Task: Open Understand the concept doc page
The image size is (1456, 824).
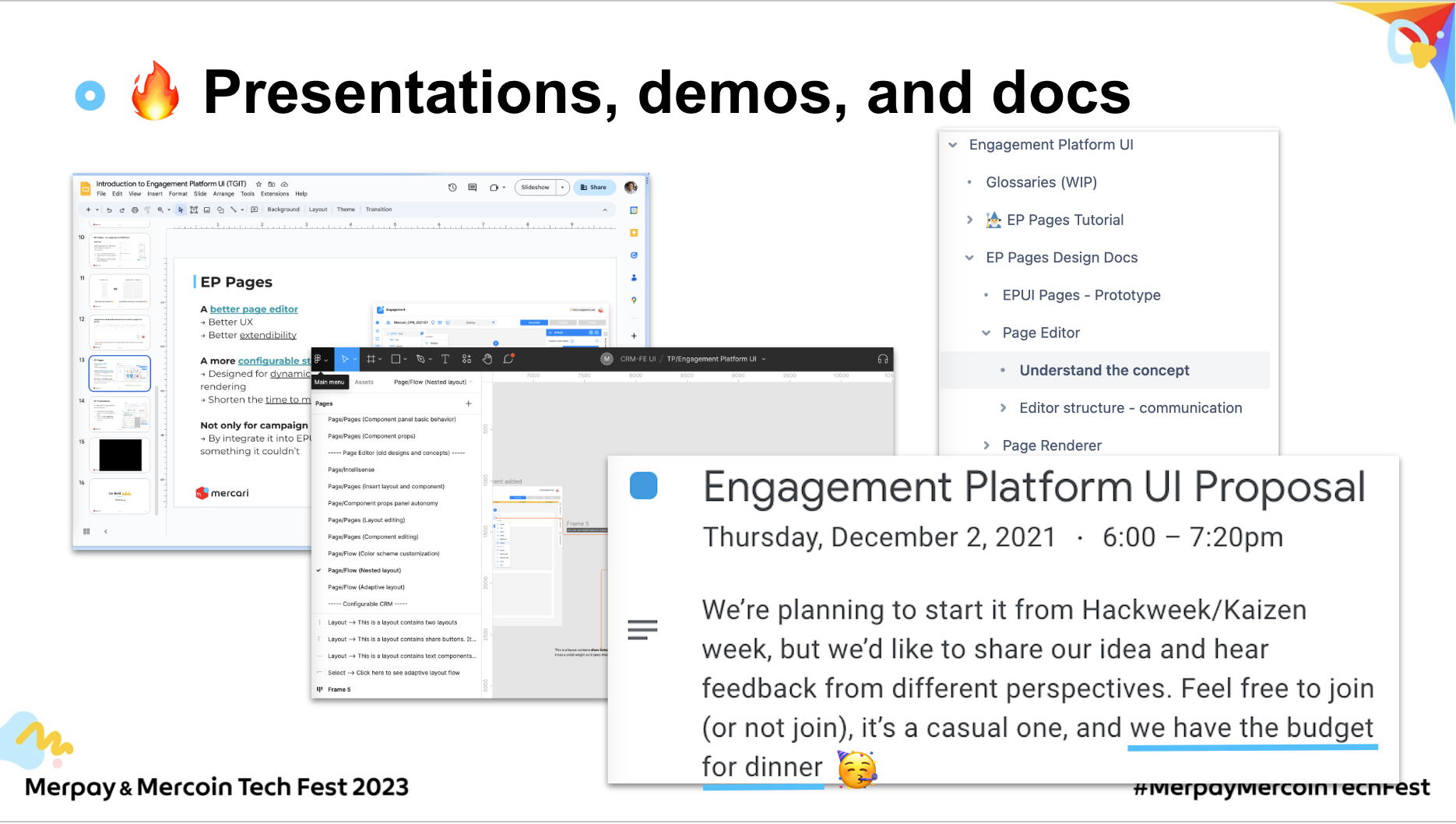Action: [x=1104, y=371]
